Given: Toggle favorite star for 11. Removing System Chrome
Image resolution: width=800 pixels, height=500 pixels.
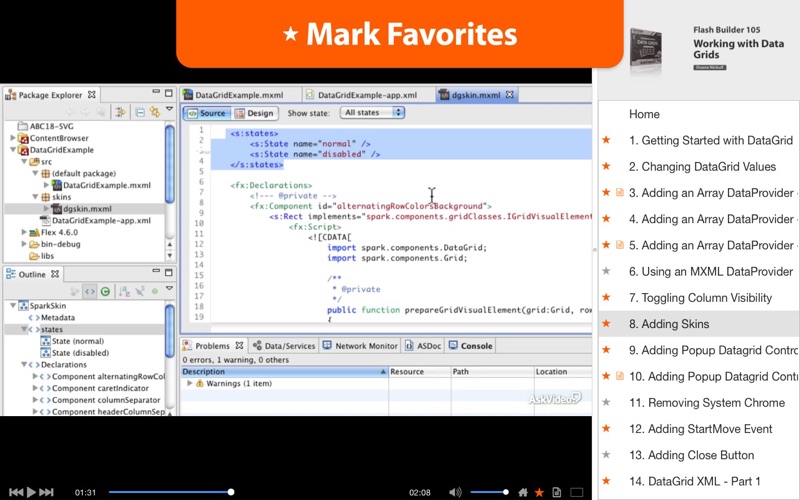Looking at the screenshot, I should pyautogui.click(x=606, y=402).
